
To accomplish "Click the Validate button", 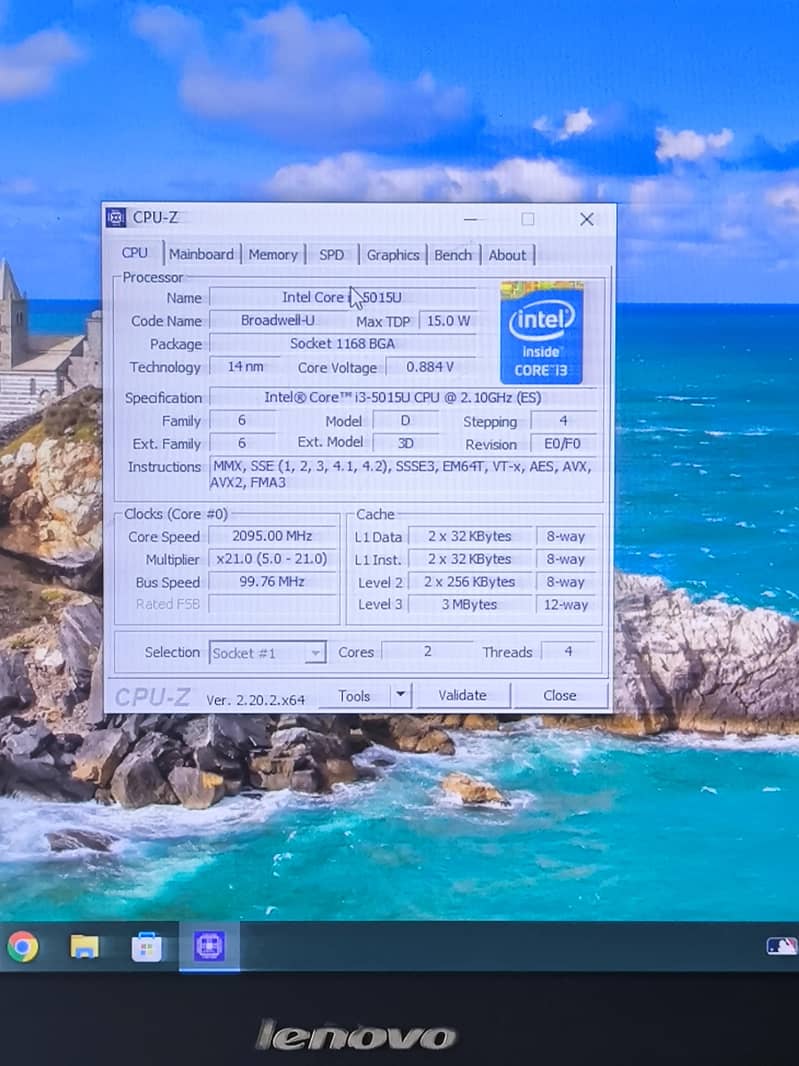I will [462, 695].
